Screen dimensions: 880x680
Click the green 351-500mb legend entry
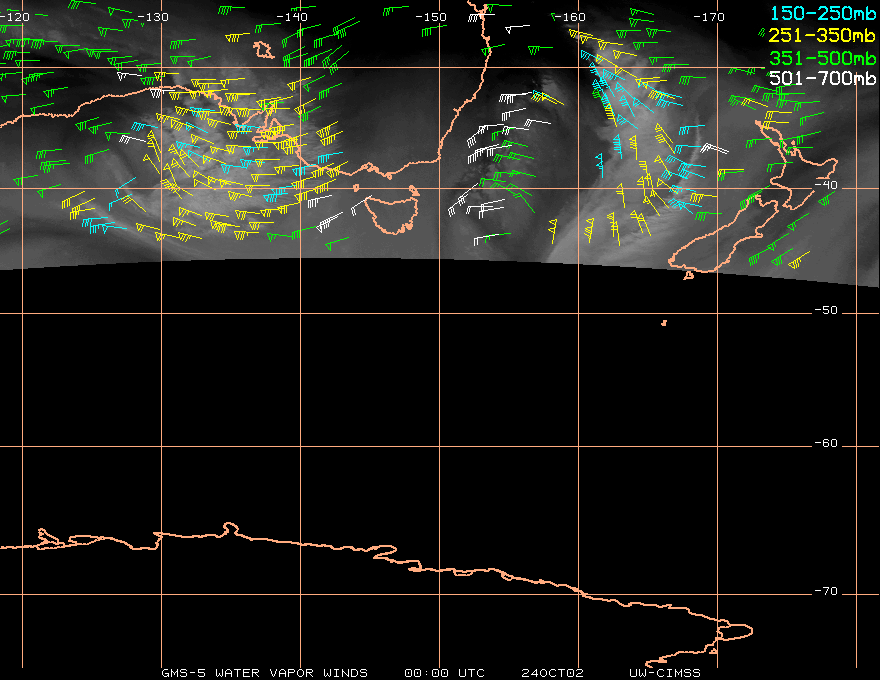click(x=820, y=57)
